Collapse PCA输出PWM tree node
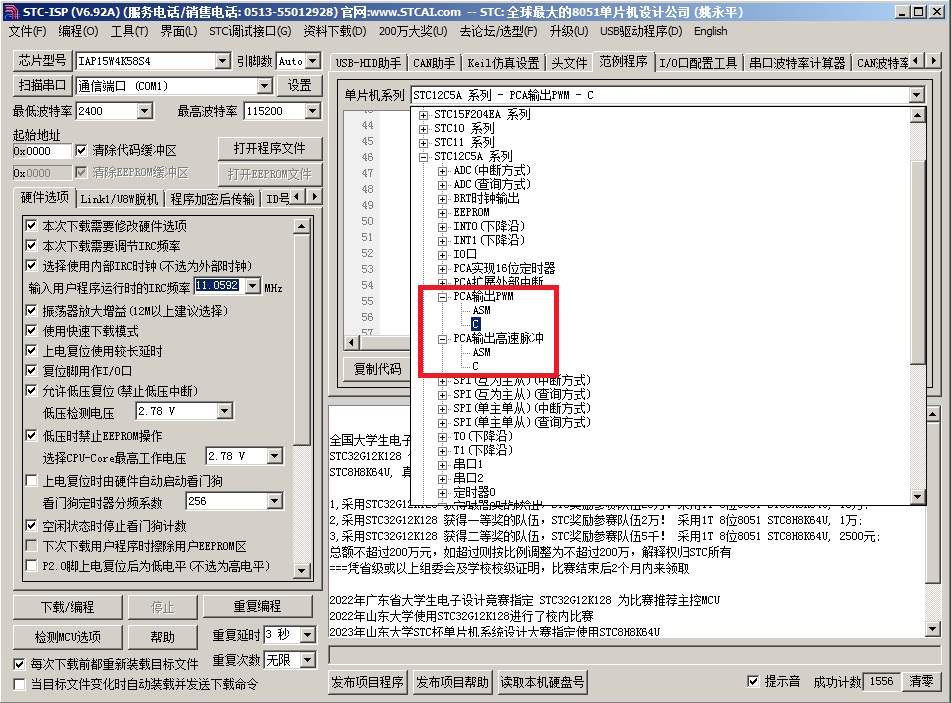The height and width of the screenshot is (703, 951). 443,297
